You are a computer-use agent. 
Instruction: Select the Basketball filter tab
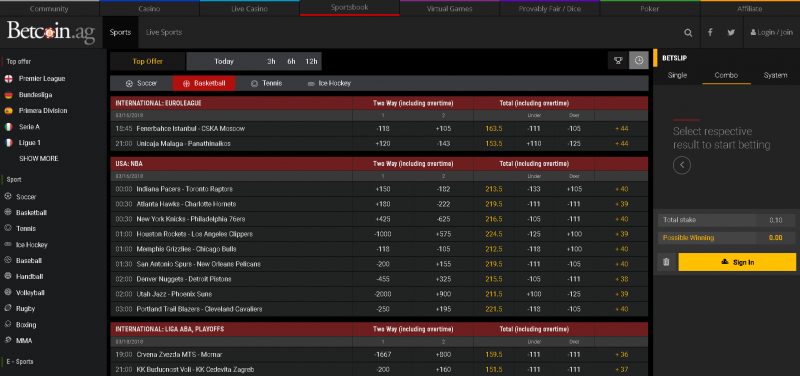pyautogui.click(x=204, y=83)
